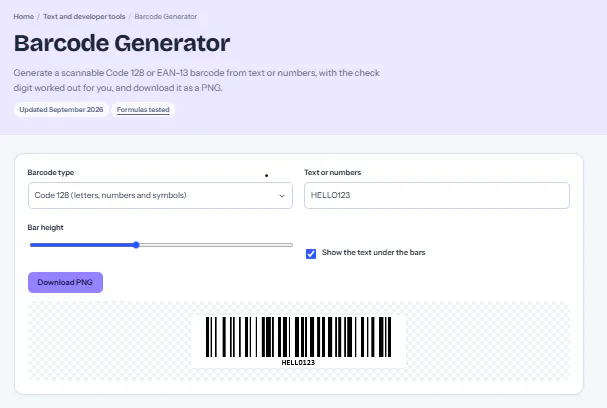Click the HELLO123 caption under barcode

(298, 363)
